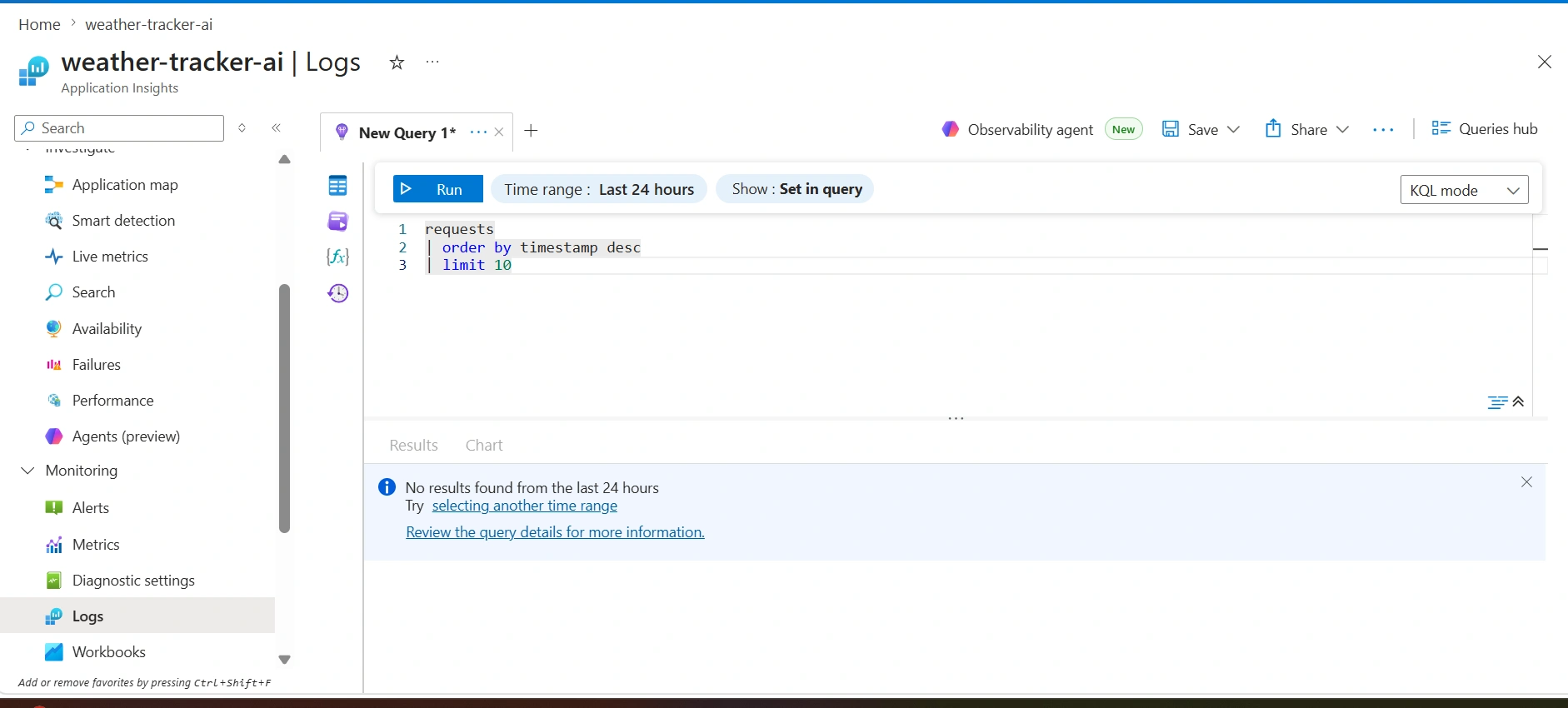Open weather-tracker-ai breadcrumb

(148, 25)
